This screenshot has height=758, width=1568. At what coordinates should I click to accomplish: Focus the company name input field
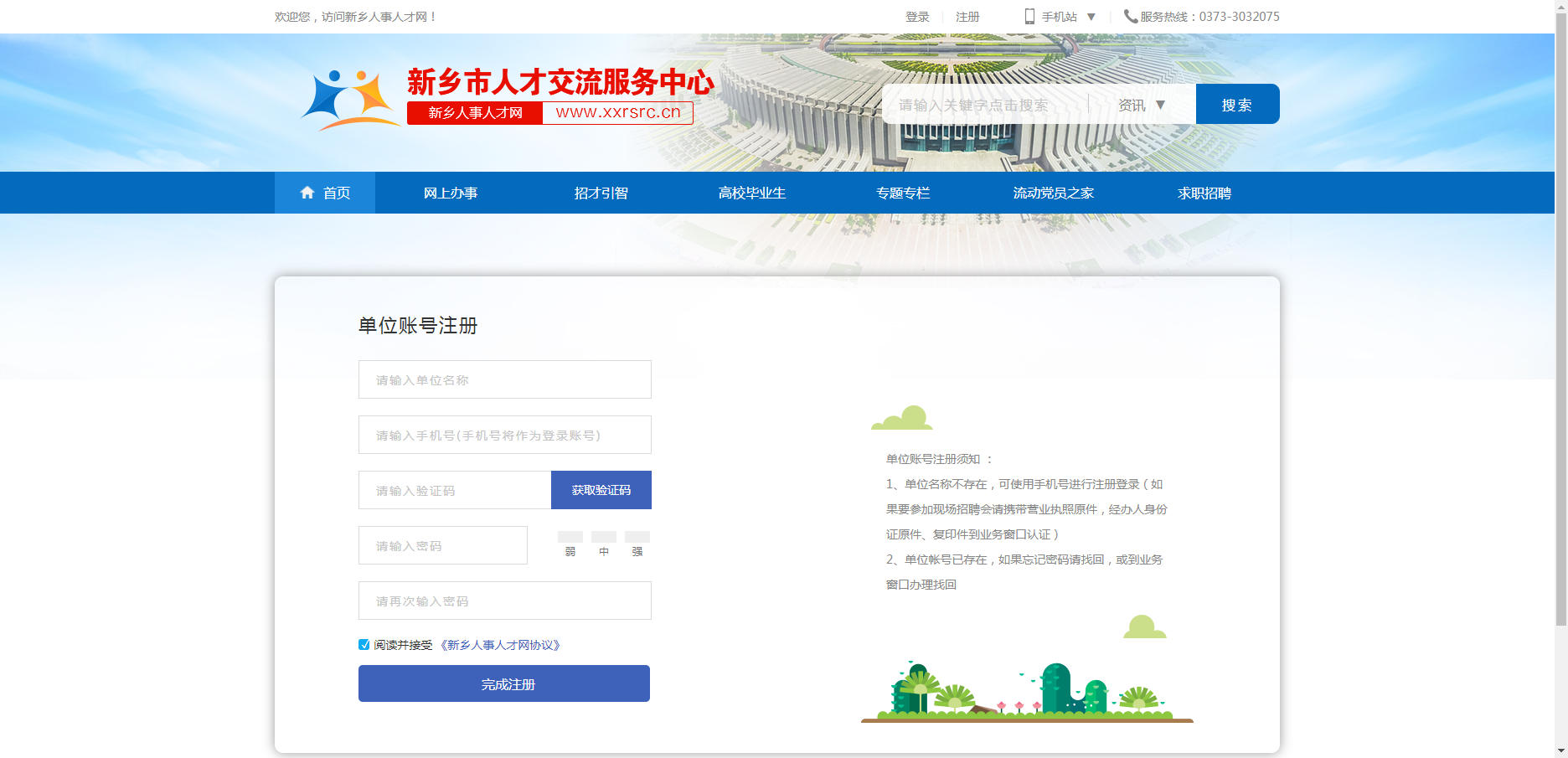pyautogui.click(x=505, y=379)
